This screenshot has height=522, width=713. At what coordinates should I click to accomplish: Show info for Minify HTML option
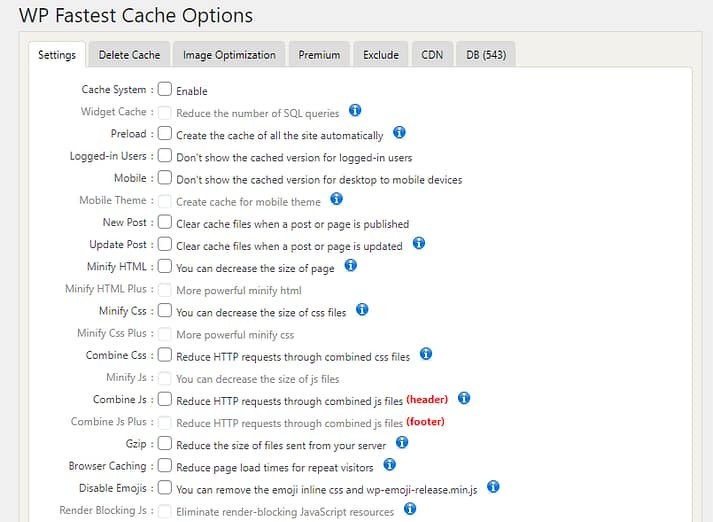(x=350, y=266)
